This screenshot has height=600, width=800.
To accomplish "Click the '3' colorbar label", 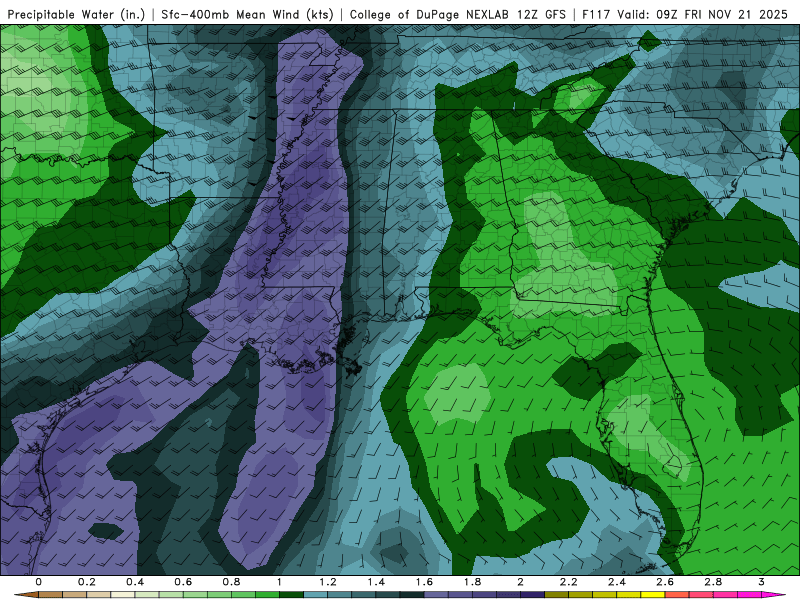I will pos(761,582).
